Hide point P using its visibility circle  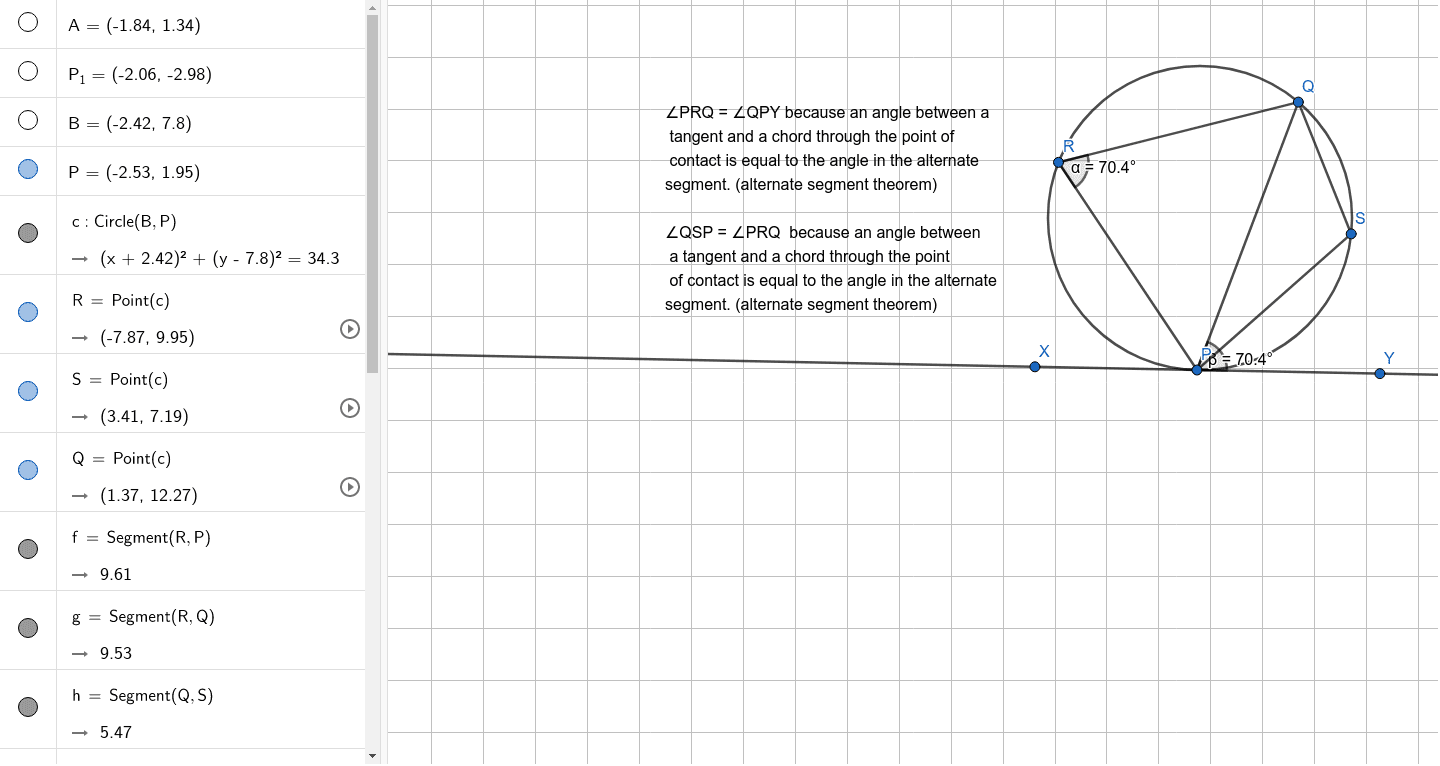(x=28, y=169)
